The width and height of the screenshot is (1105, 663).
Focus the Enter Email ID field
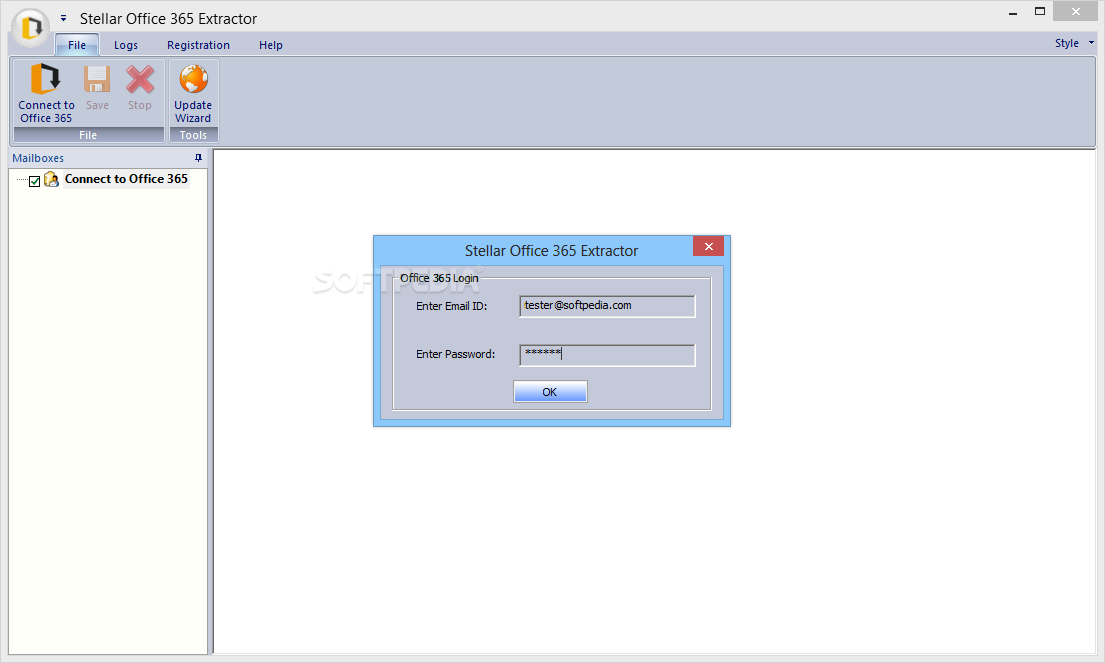607,306
